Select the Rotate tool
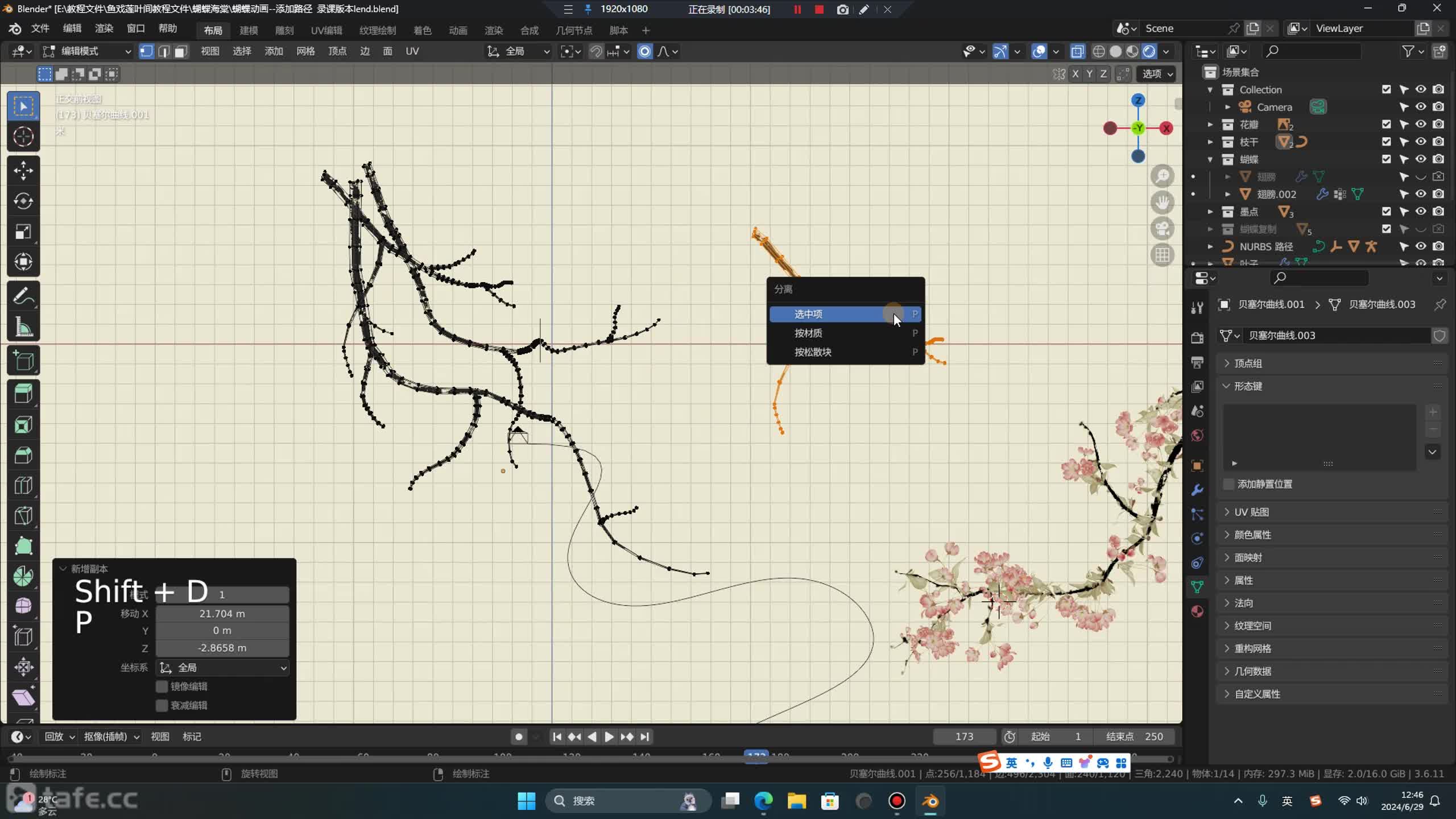The image size is (1456, 819). pos(23,201)
